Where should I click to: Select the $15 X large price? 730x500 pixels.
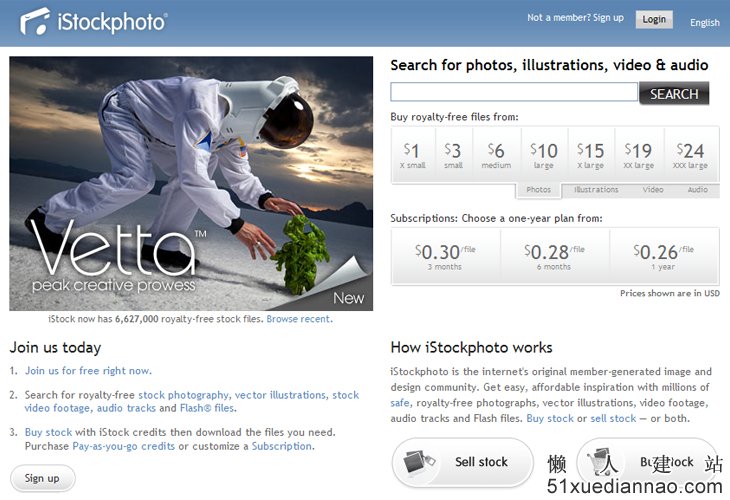[x=591, y=155]
